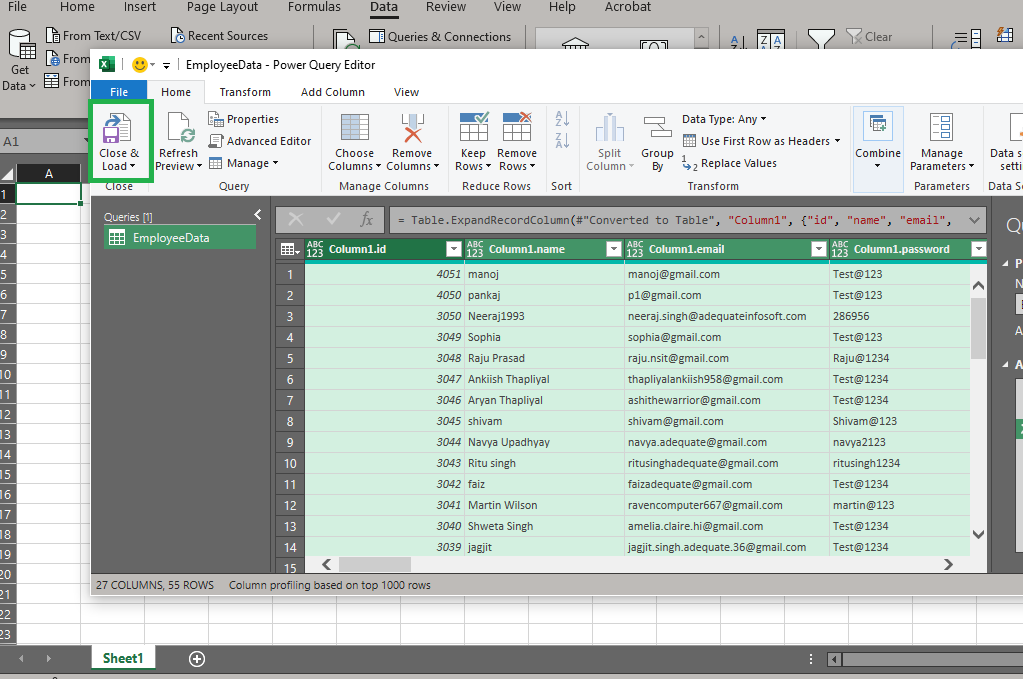Sort descending with the Z-A icon

562,140
